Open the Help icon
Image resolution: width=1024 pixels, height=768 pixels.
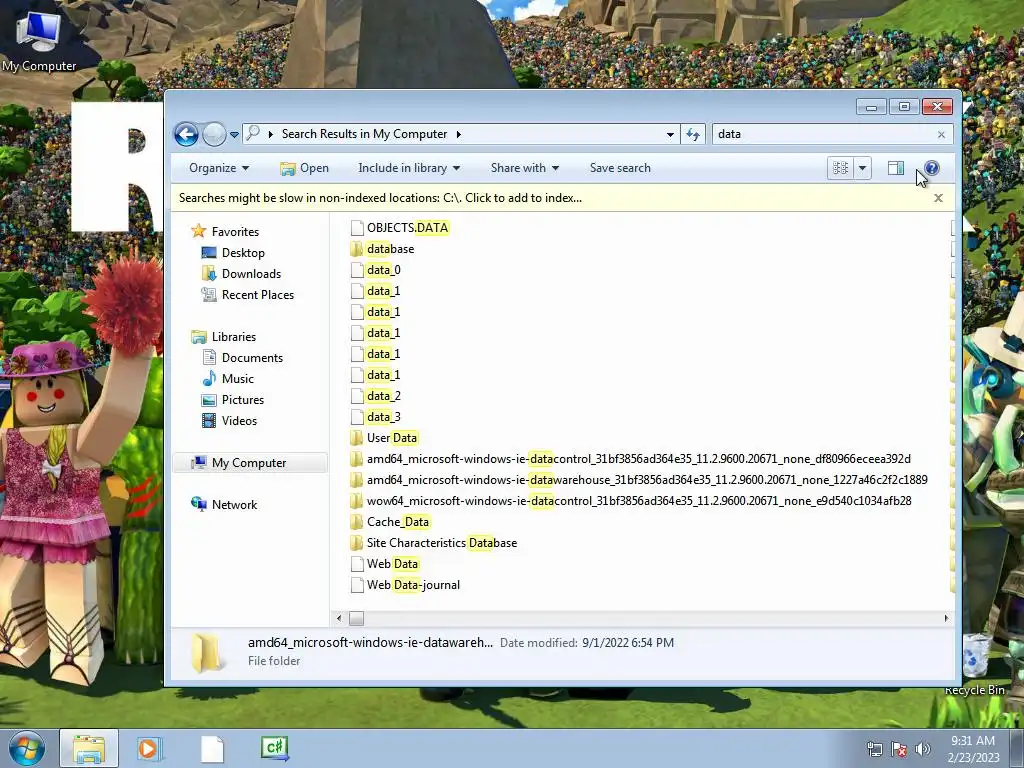(932, 168)
